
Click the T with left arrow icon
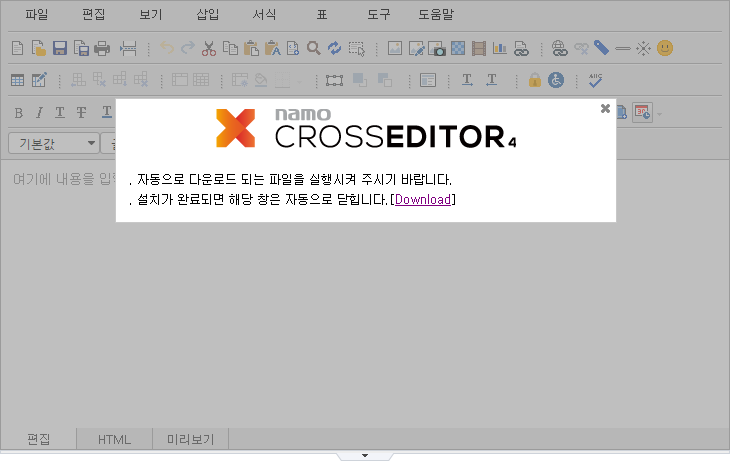pos(491,80)
